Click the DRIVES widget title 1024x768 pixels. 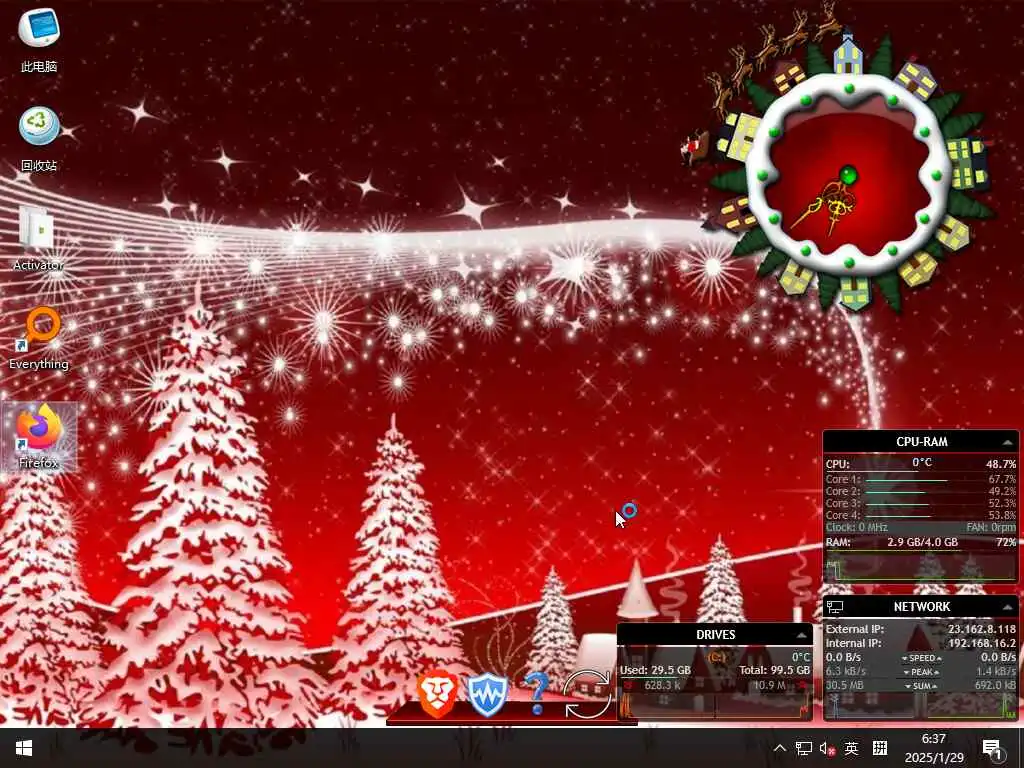tap(716, 635)
